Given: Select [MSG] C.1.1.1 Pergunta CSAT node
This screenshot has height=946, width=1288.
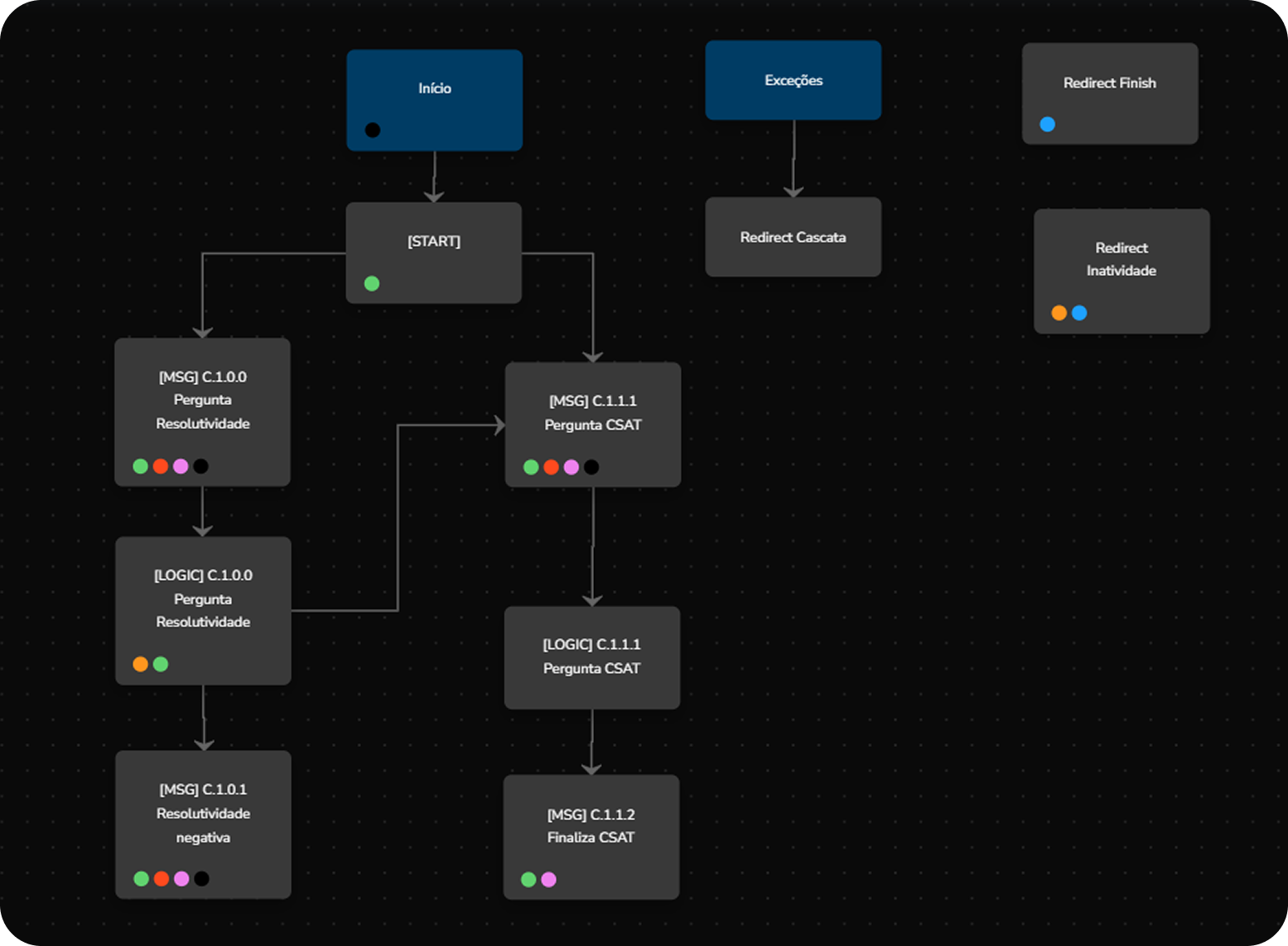Looking at the screenshot, I should pyautogui.click(x=592, y=413).
